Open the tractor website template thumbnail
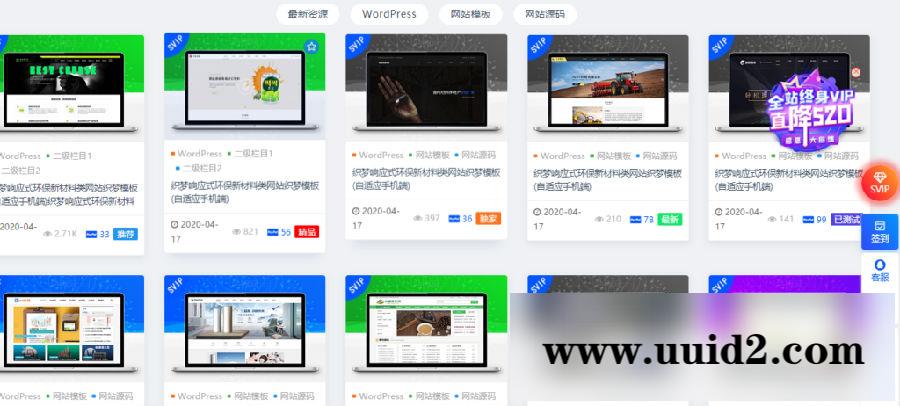 [607, 90]
